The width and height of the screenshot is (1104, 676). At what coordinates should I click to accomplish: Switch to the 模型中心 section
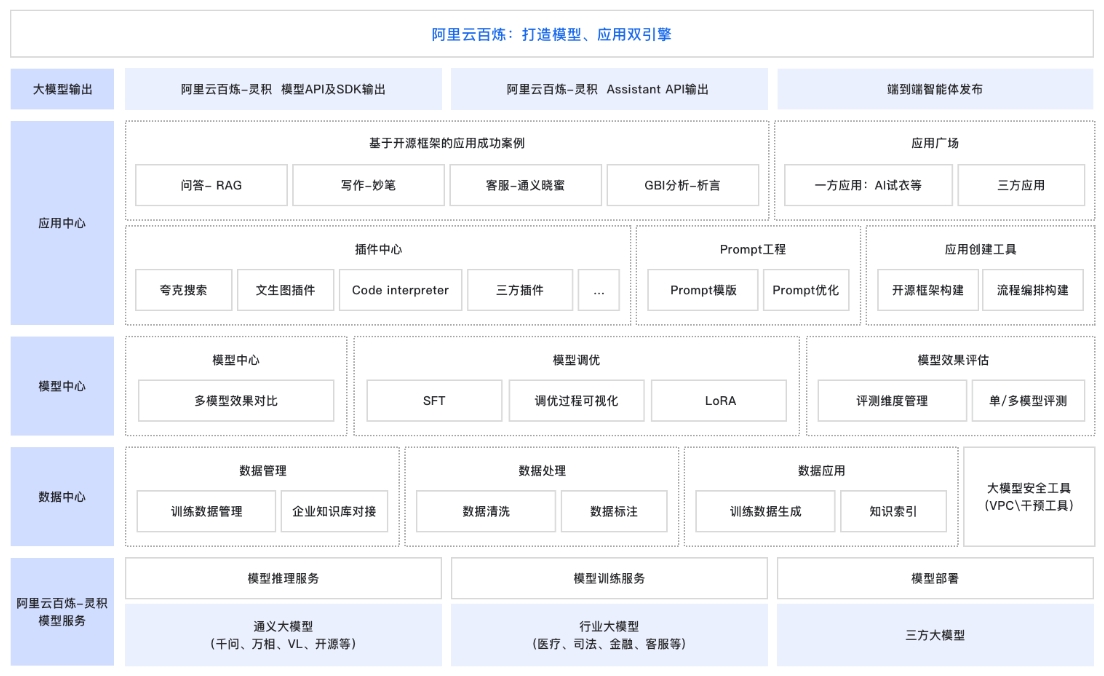(62, 386)
